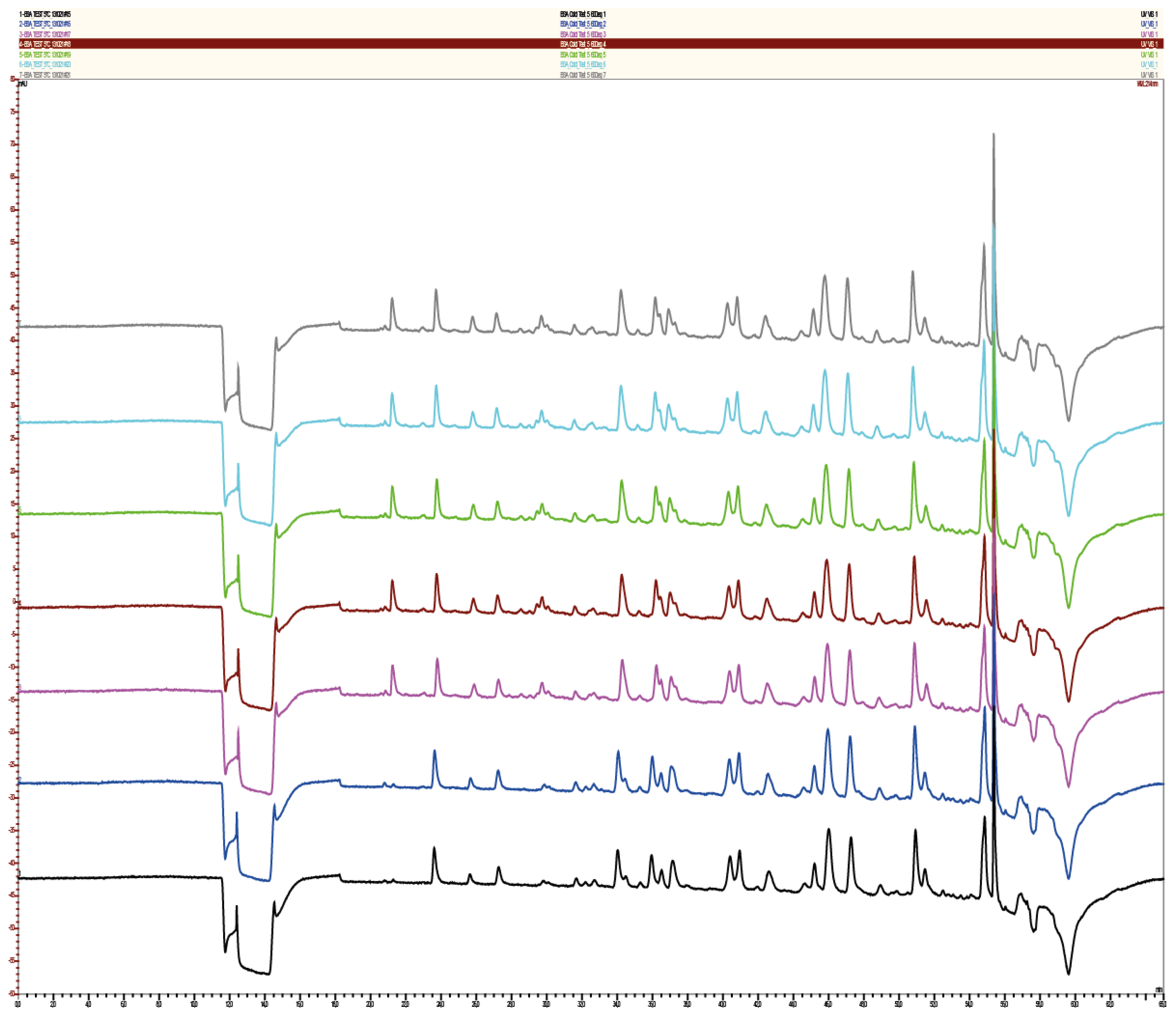Click the gray EBA Cold Test 600eq 7 label
The width and height of the screenshot is (1176, 1021).
[583, 75]
